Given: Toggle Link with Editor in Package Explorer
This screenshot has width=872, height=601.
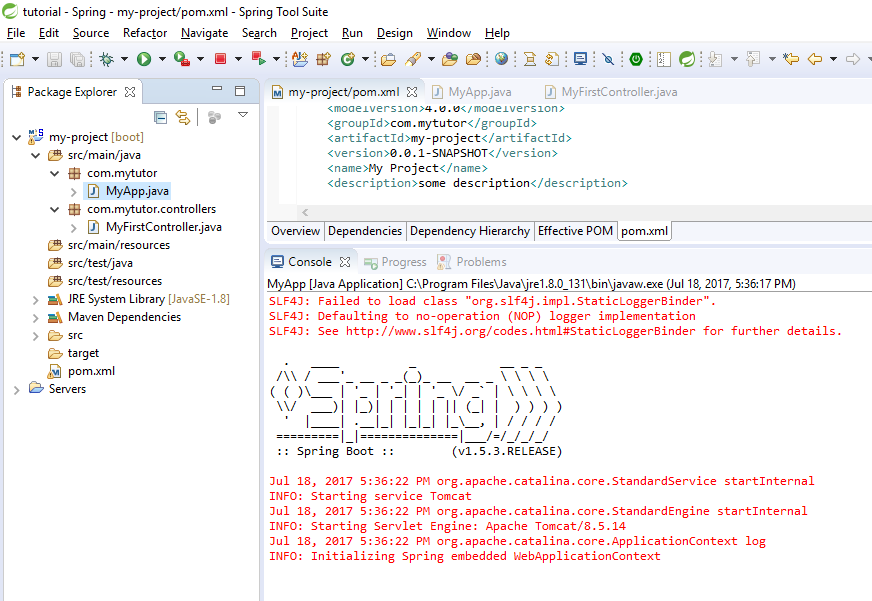Looking at the screenshot, I should [x=183, y=117].
